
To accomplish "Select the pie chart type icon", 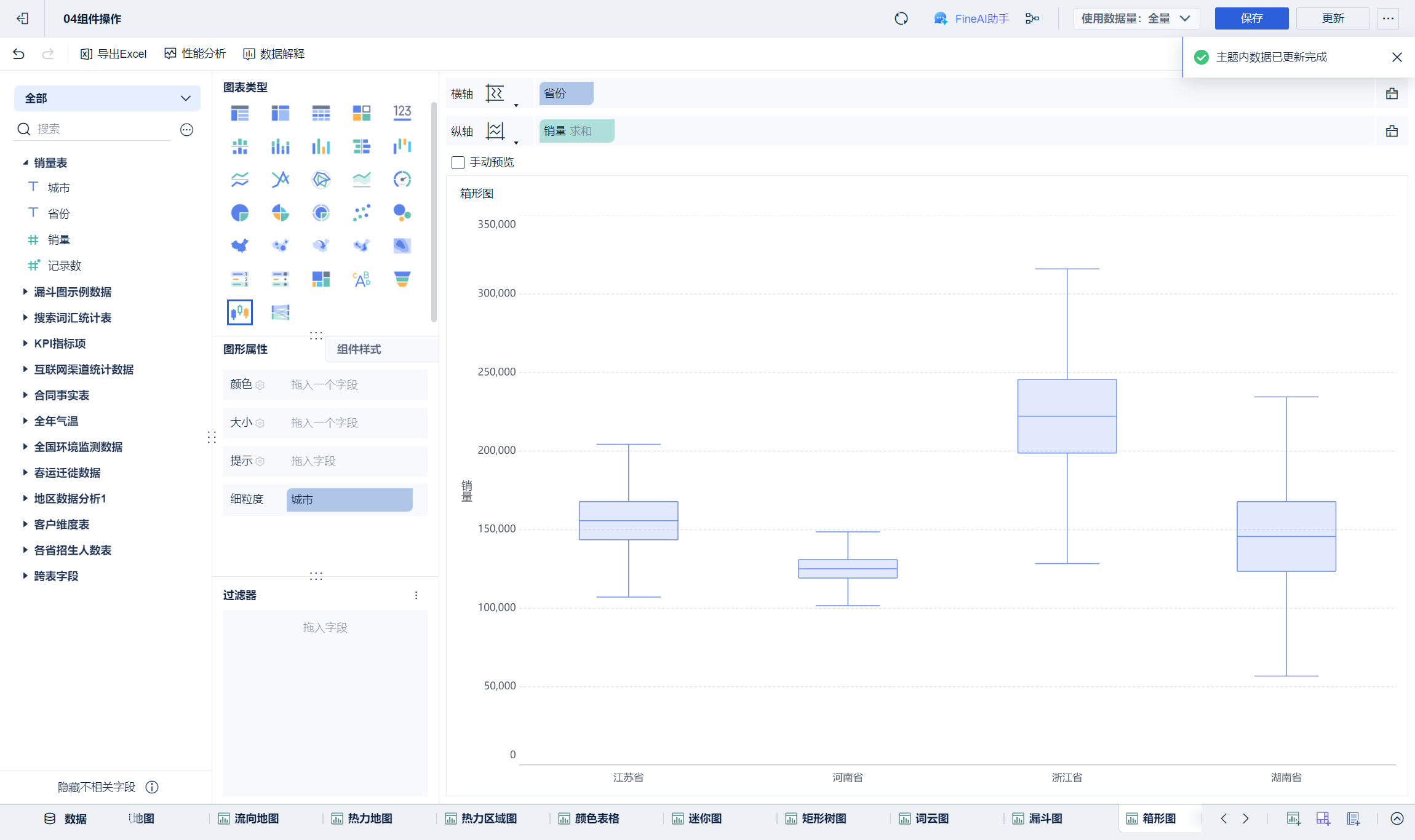I will point(239,213).
